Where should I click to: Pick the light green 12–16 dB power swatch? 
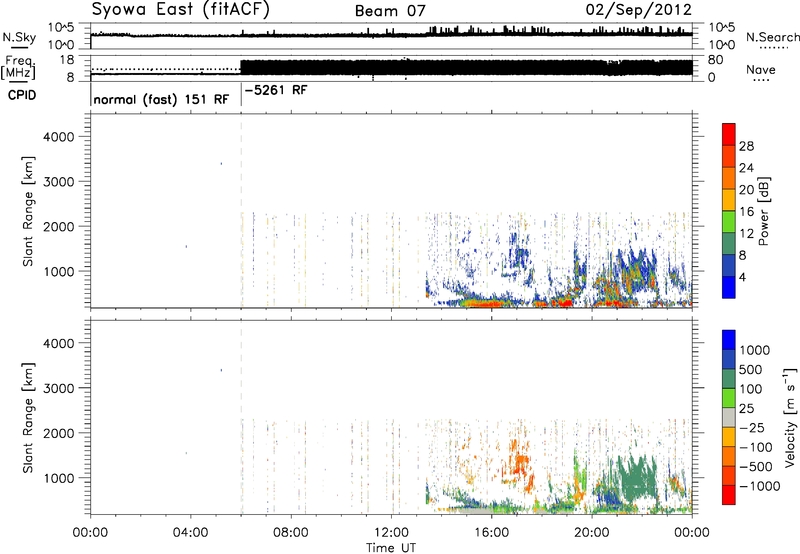pos(729,221)
